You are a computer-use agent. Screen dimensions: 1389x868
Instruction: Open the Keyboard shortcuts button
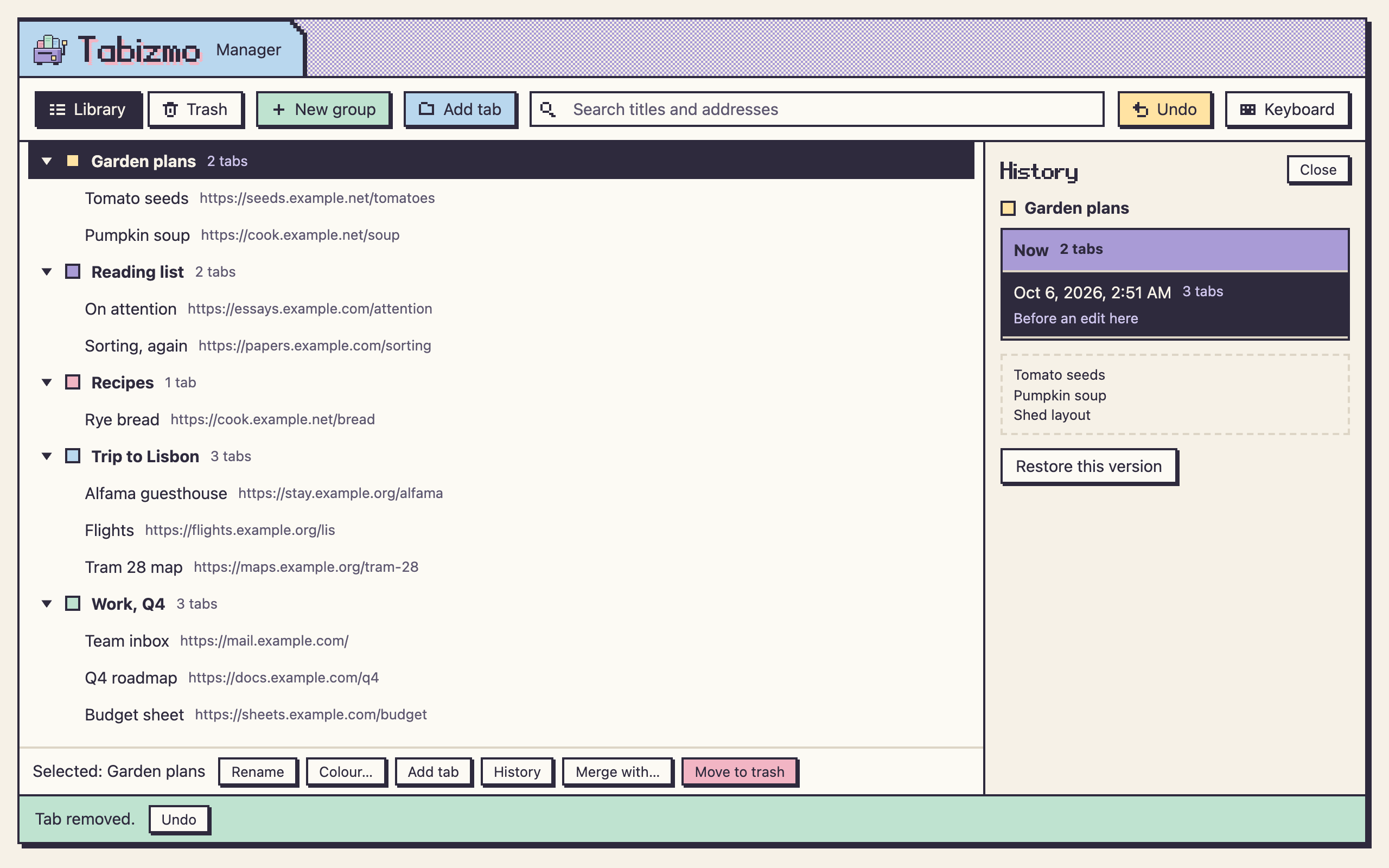click(1287, 109)
